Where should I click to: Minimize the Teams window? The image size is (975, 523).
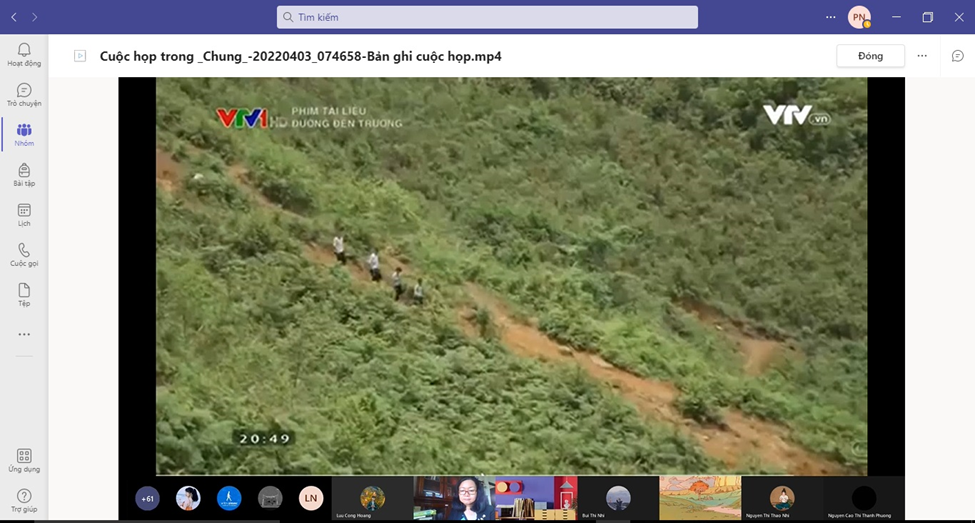(x=896, y=17)
